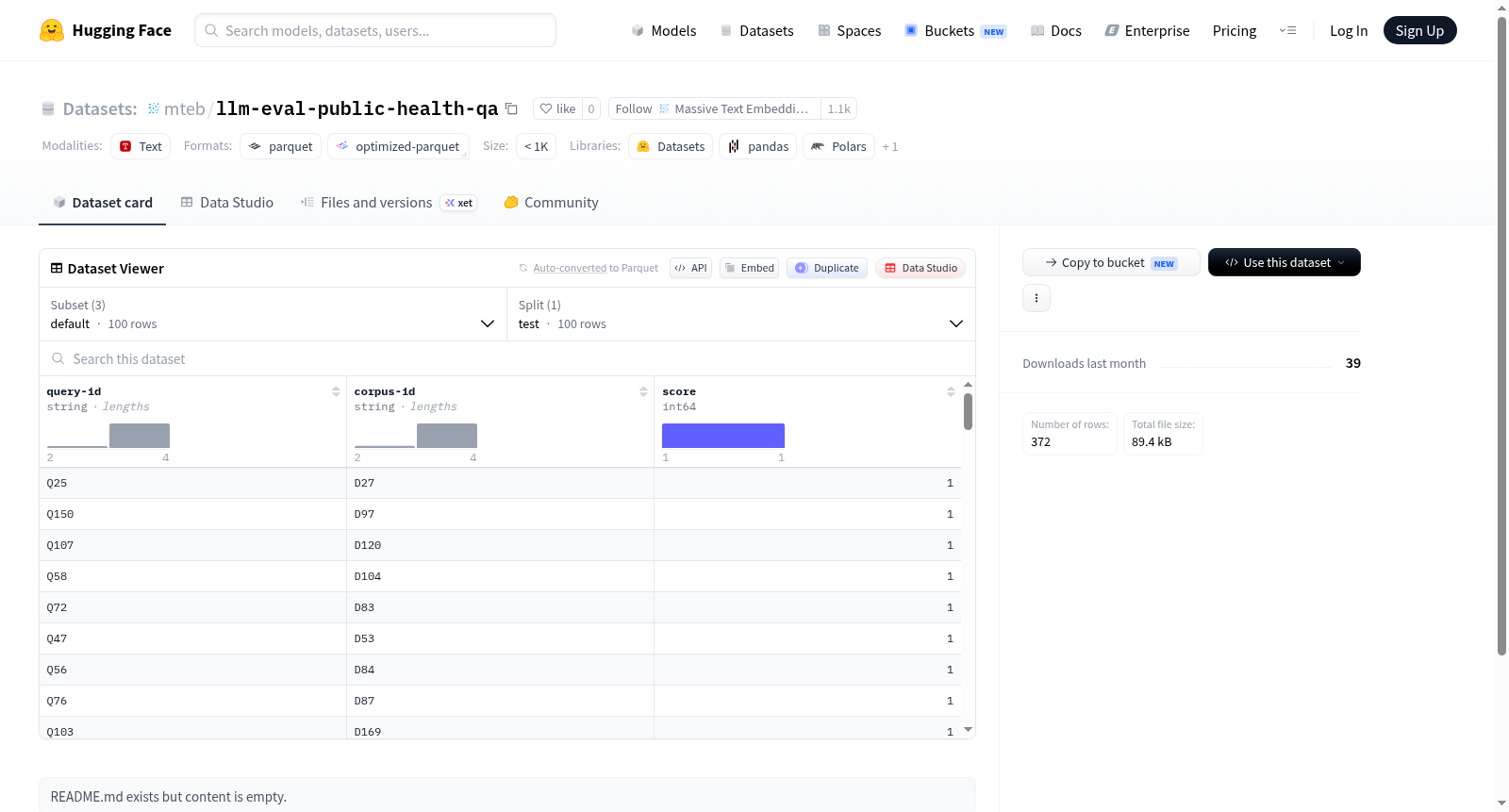Switch to the Dataset card tab
The width and height of the screenshot is (1509, 812).
point(103,202)
